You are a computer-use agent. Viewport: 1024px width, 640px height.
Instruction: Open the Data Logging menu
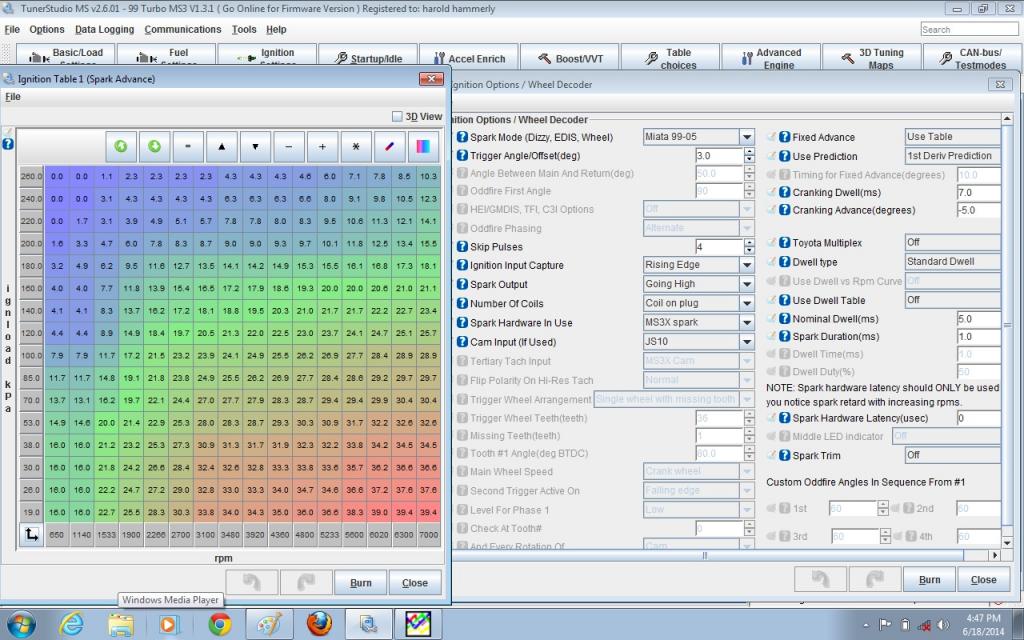click(x=104, y=30)
